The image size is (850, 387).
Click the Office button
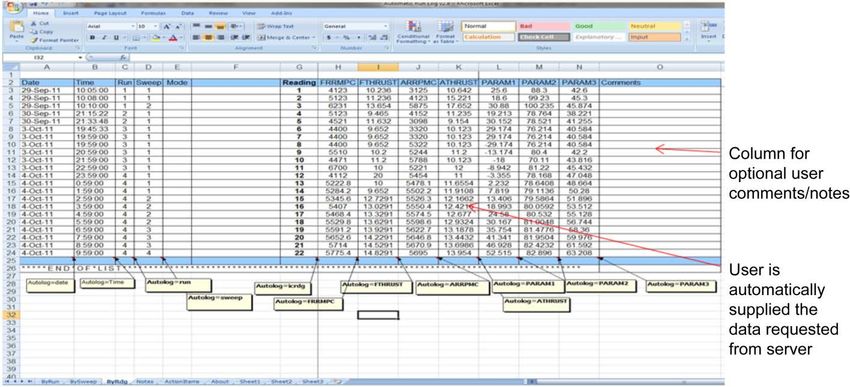(x=14, y=5)
